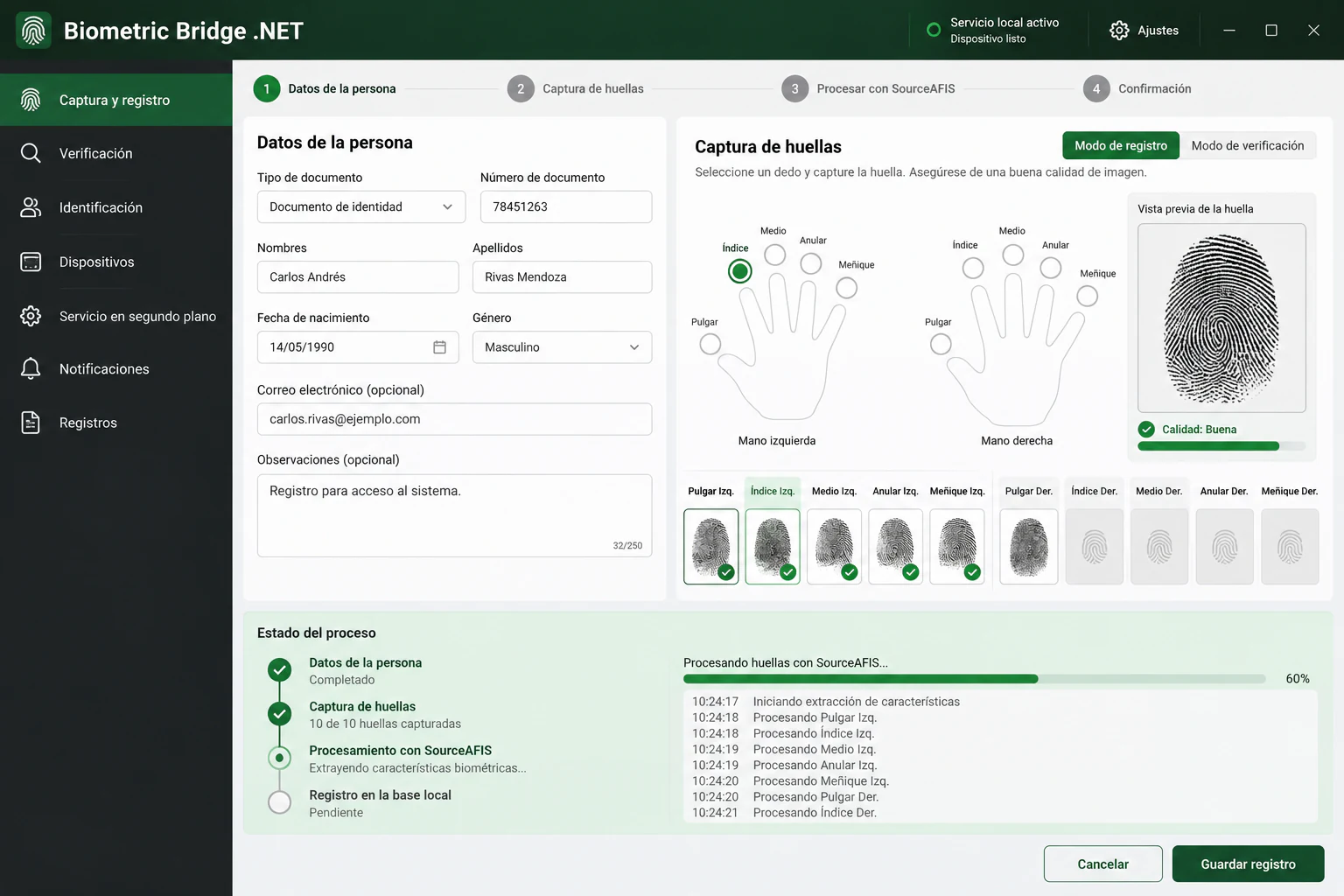Select left hand Pulgar finger radio
Viewport: 1344px width, 896px height.
tap(710, 344)
